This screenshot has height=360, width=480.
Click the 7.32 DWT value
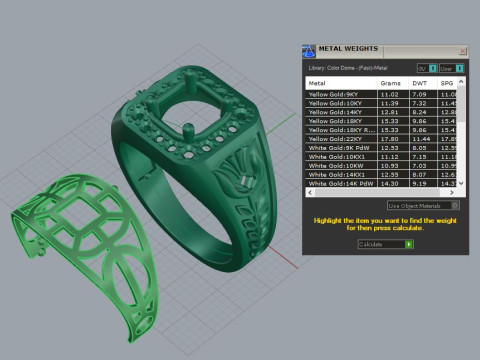pyautogui.click(x=419, y=103)
